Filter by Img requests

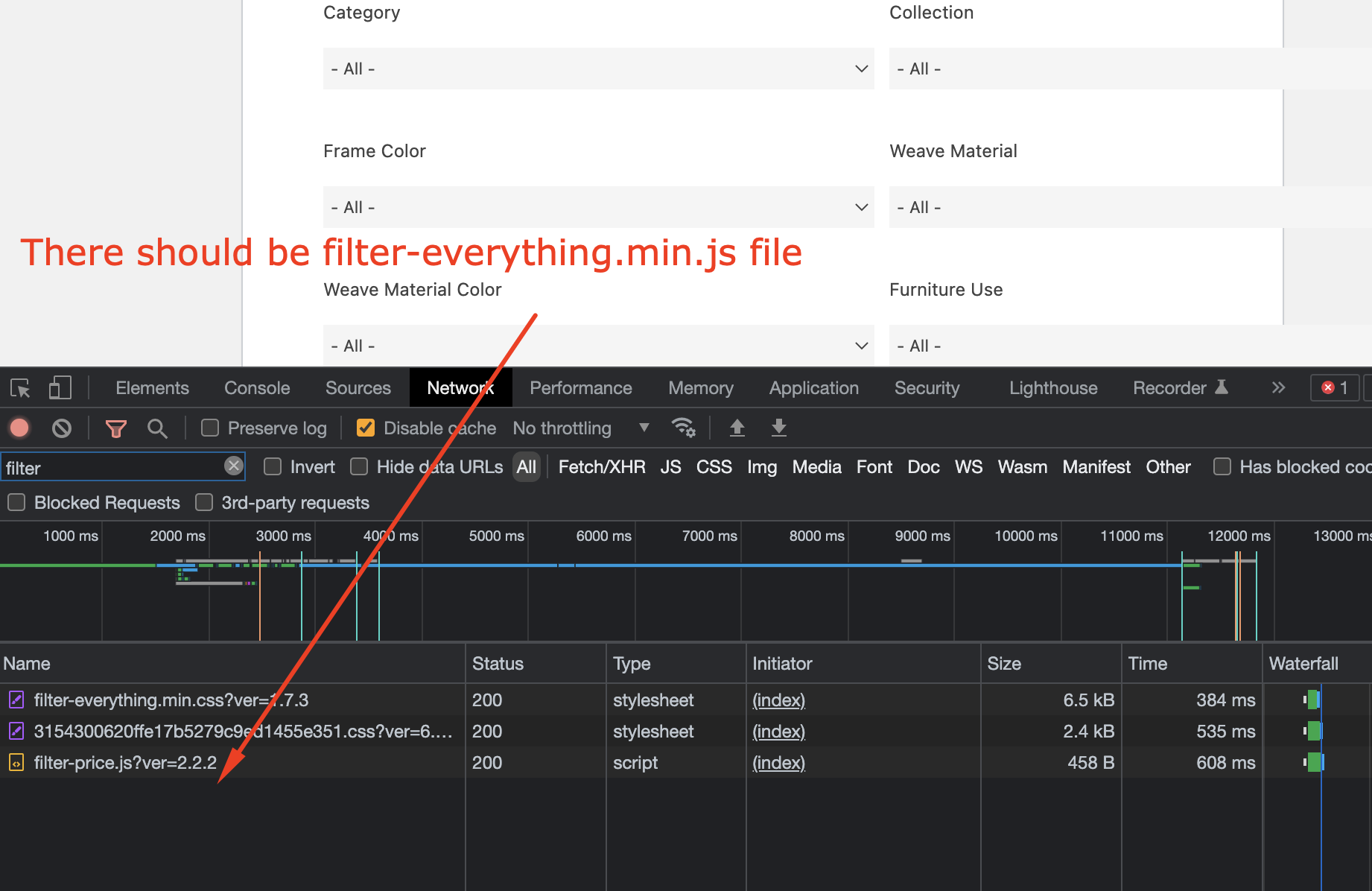762,467
